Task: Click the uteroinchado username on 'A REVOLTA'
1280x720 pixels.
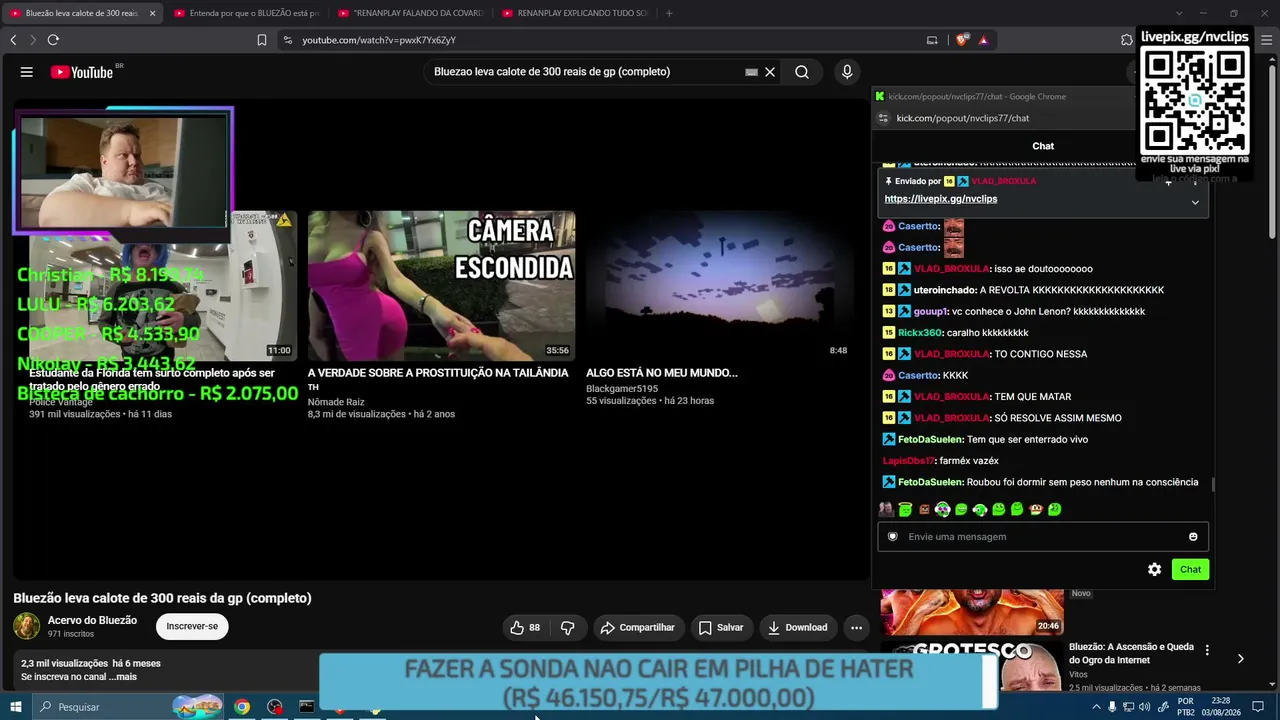Action: tap(945, 290)
